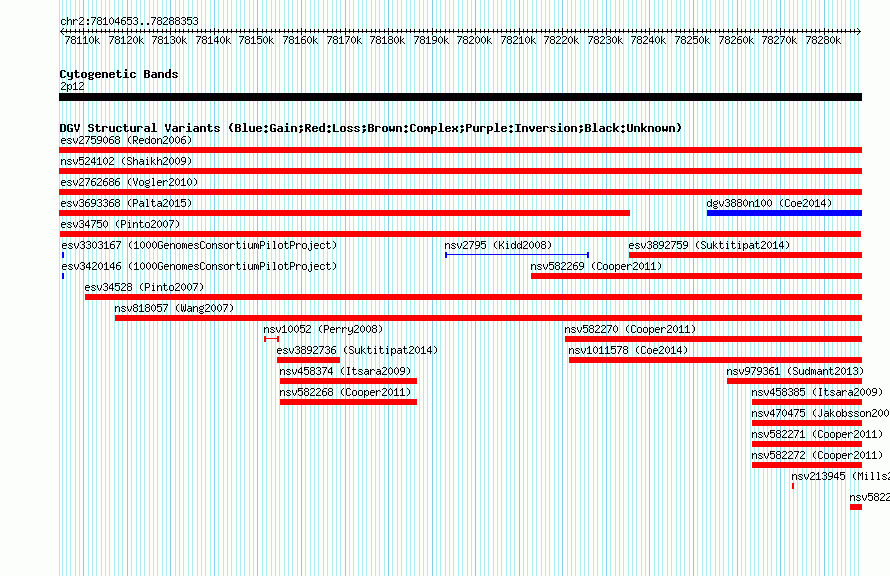Click the nsv10052 (Perry2008) label
890x576 pixels.
pos(323,329)
